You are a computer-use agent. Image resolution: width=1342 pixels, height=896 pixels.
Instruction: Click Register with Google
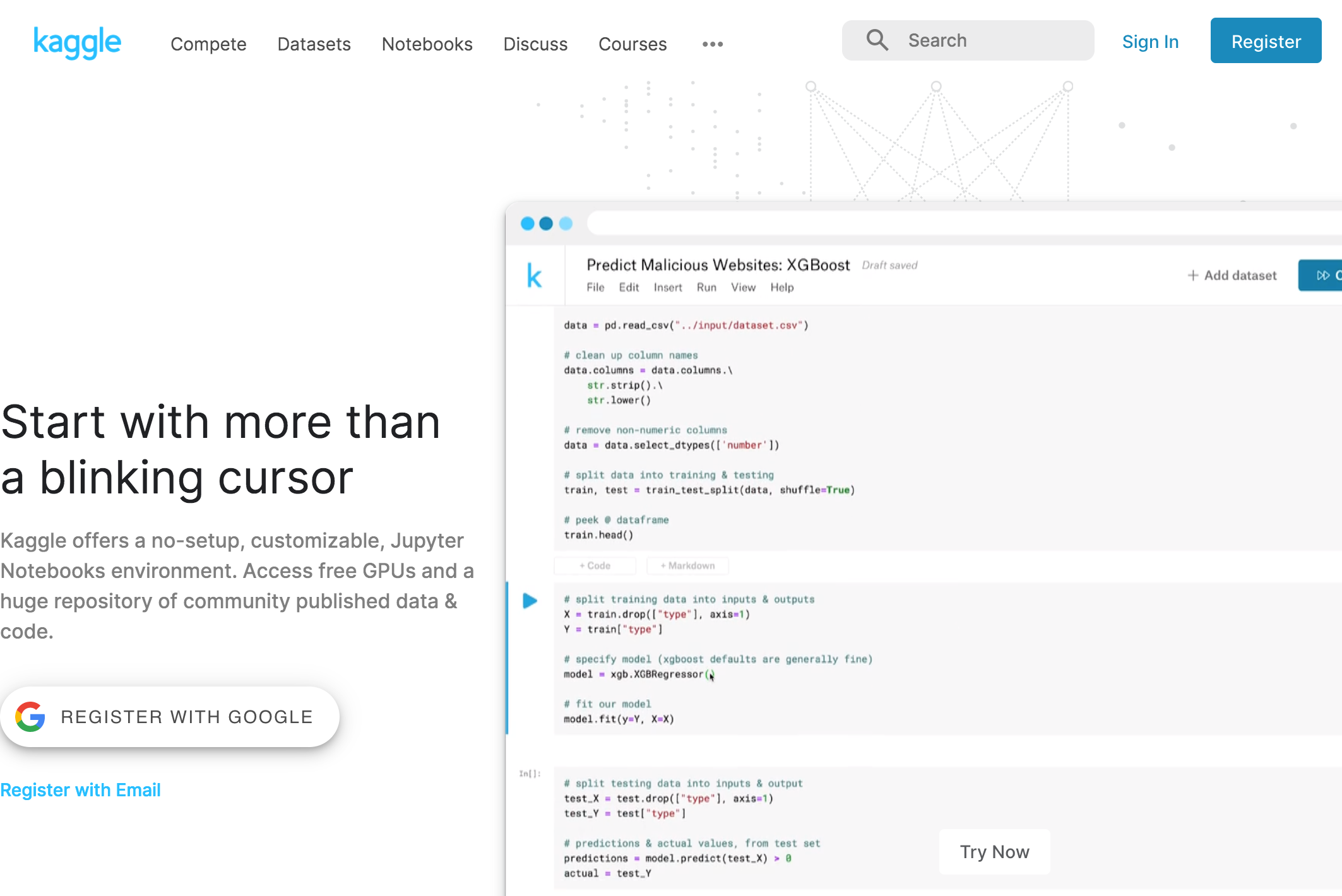pos(170,716)
